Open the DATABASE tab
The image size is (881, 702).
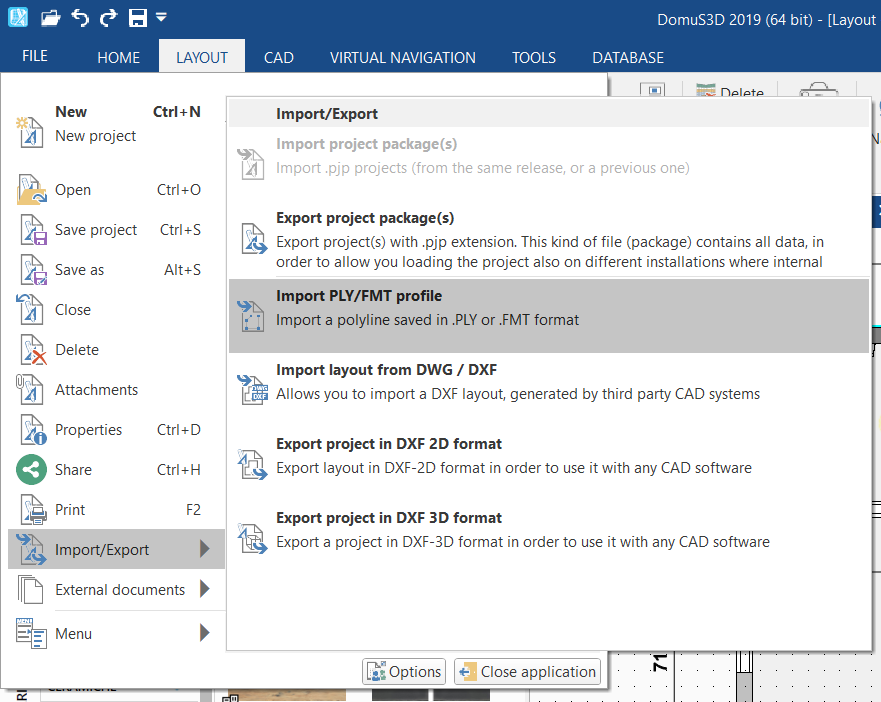click(x=628, y=57)
